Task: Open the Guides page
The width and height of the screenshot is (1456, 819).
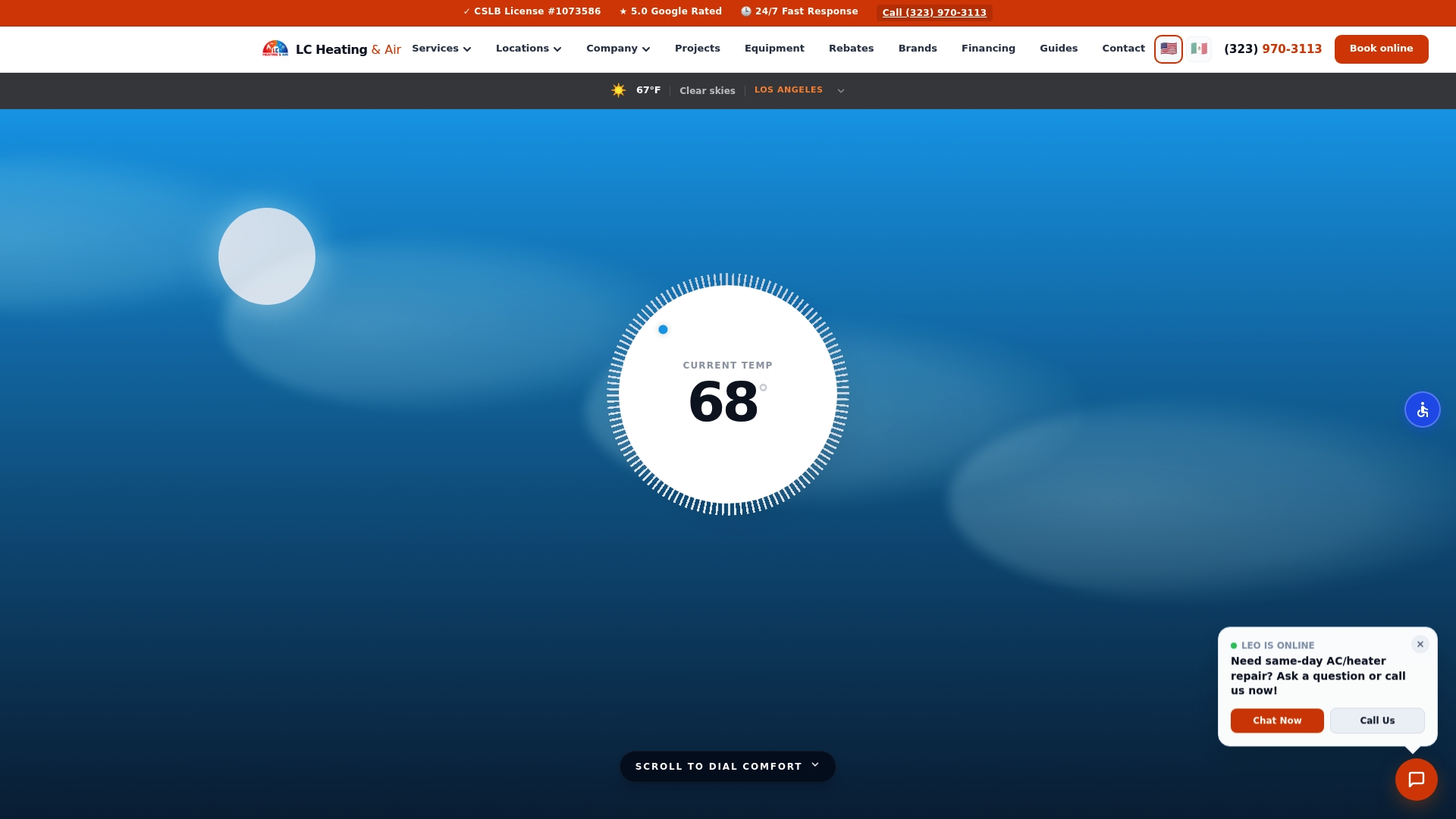Action: tap(1059, 49)
